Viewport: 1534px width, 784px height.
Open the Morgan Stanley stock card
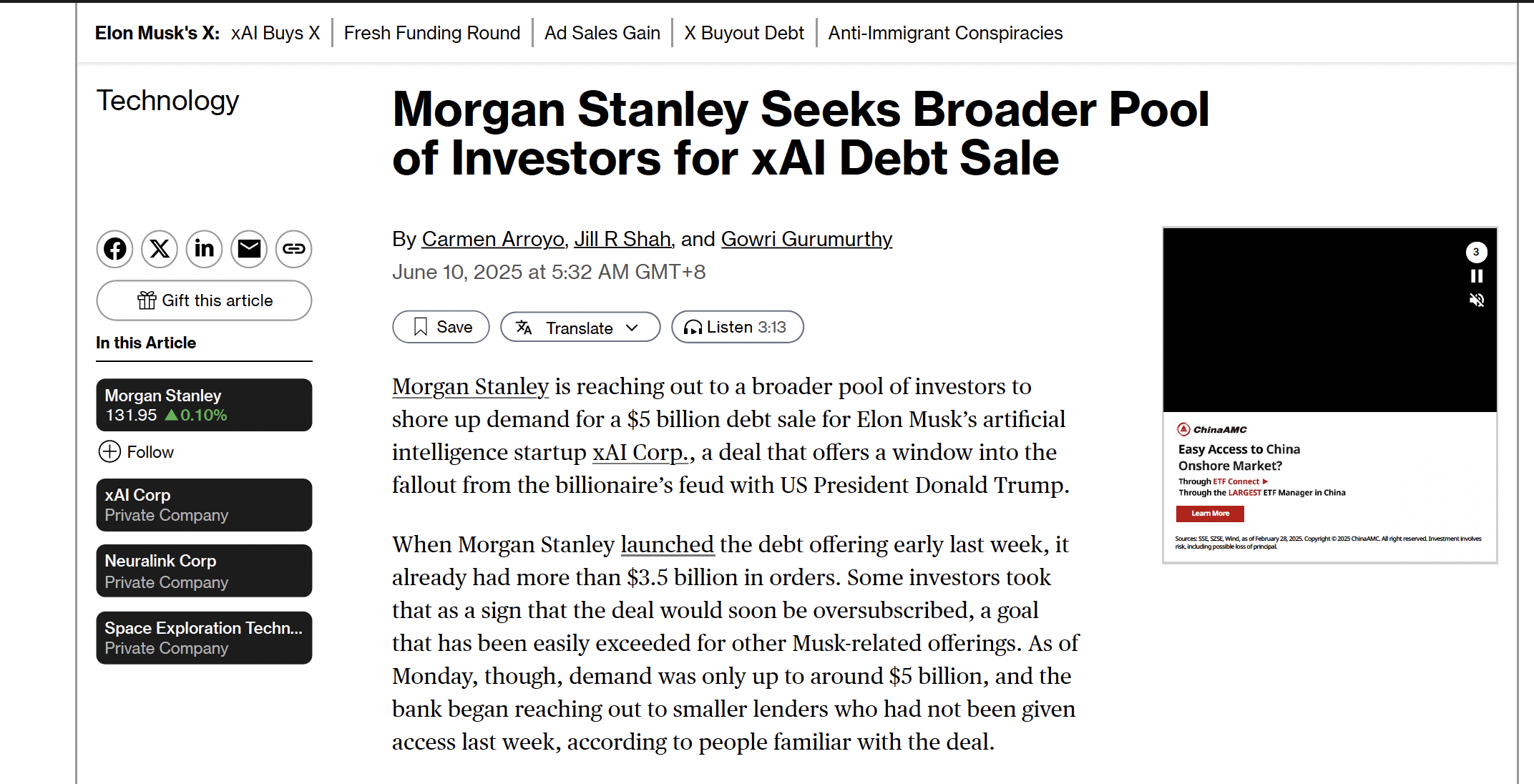(x=204, y=405)
